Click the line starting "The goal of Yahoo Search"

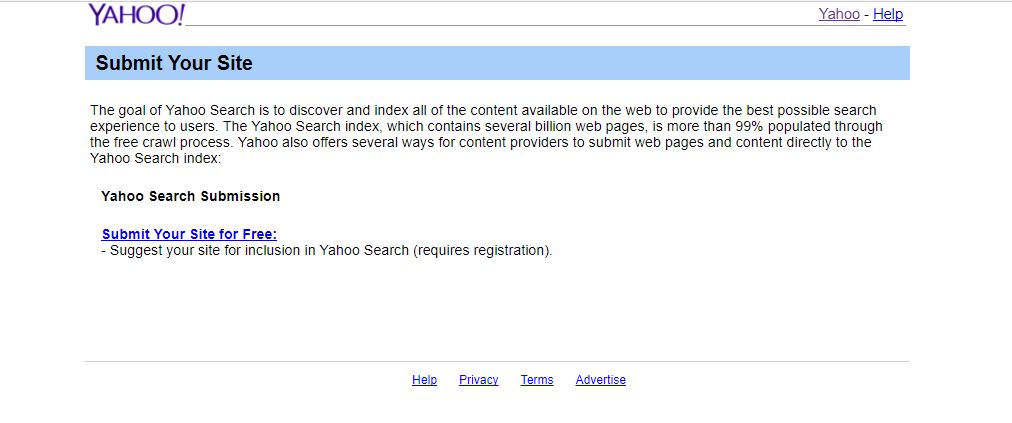click(x=483, y=110)
